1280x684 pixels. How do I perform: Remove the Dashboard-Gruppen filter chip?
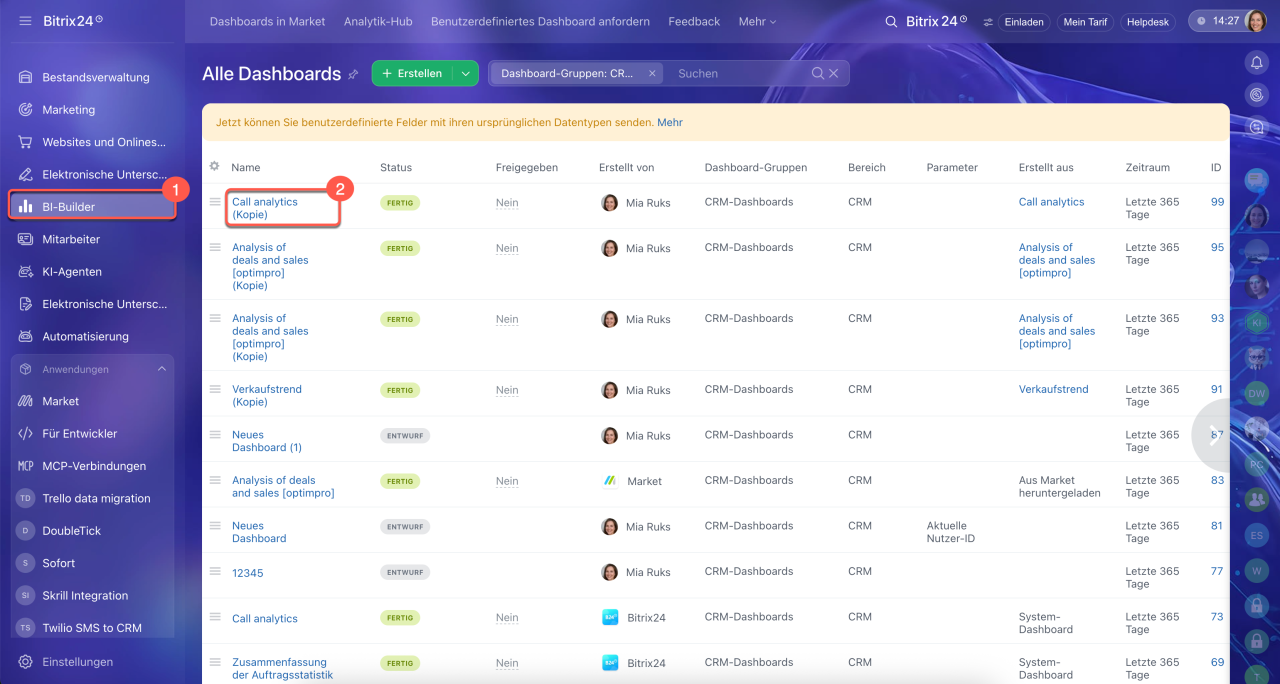pos(652,73)
